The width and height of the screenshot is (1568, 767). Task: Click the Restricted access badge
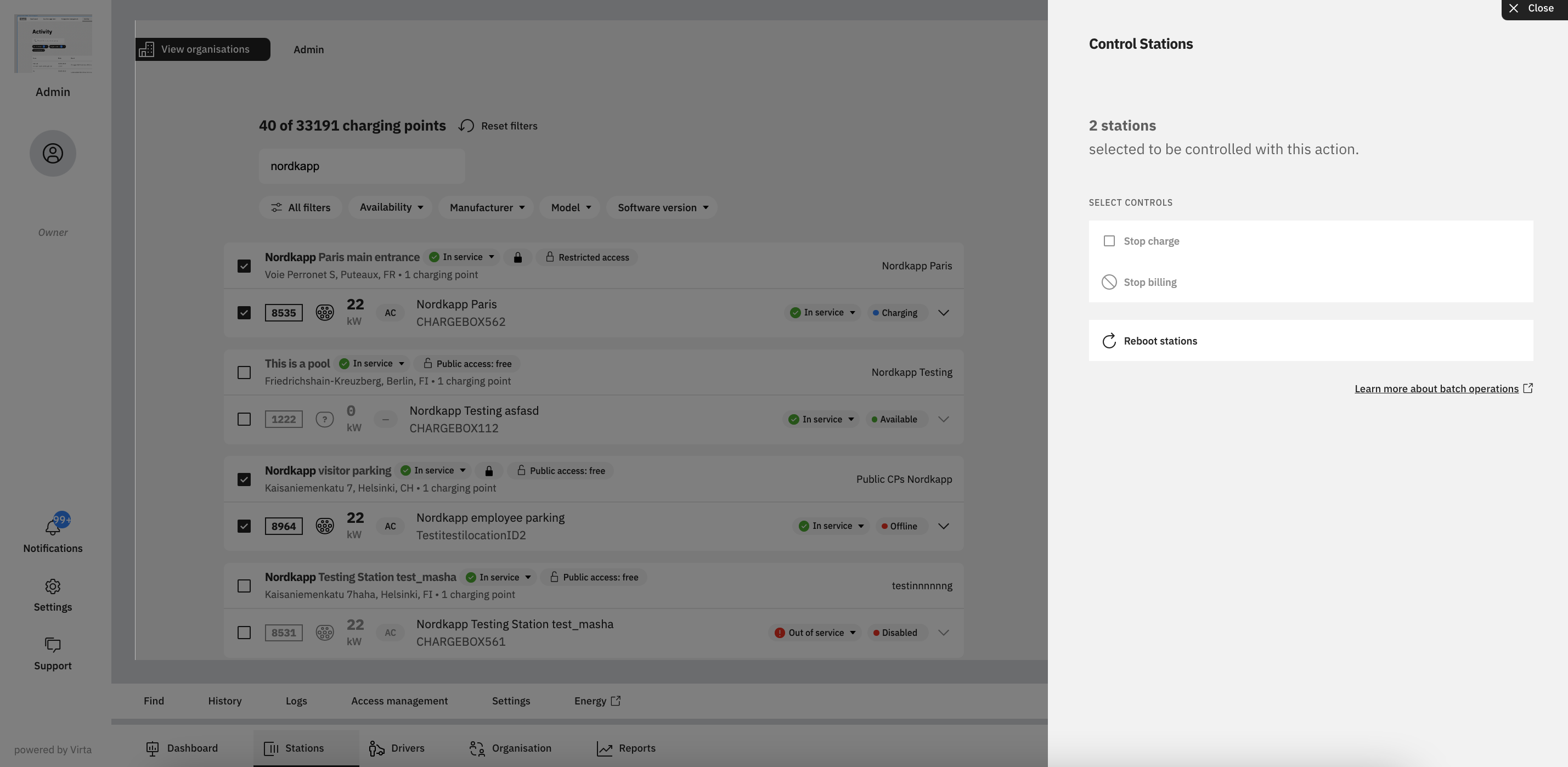pyautogui.click(x=587, y=257)
